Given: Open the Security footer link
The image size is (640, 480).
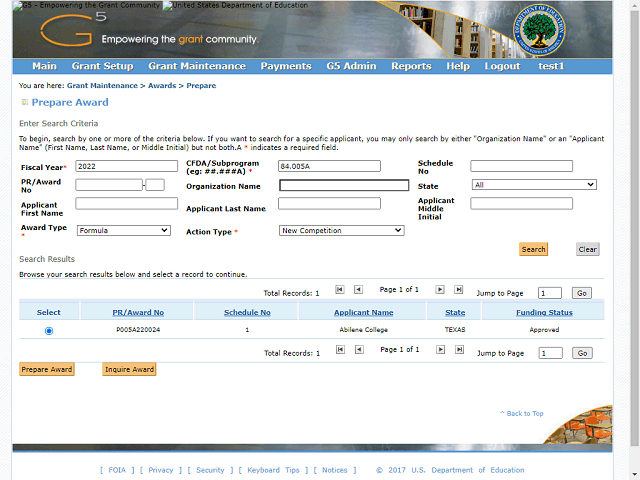Looking at the screenshot, I should click(210, 470).
